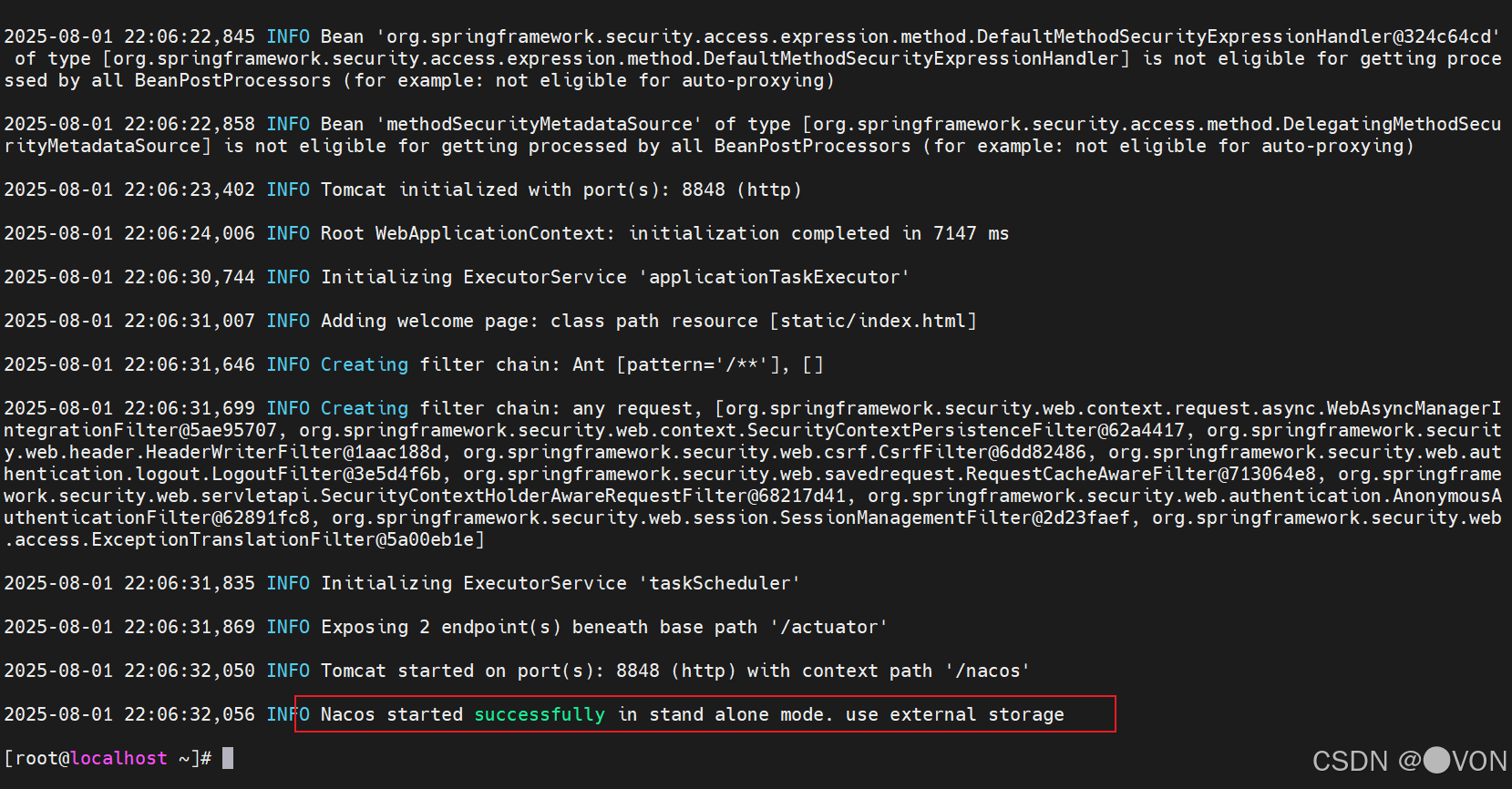Click the '/actuator' base path text
The height and width of the screenshot is (789, 1512).
(828, 627)
